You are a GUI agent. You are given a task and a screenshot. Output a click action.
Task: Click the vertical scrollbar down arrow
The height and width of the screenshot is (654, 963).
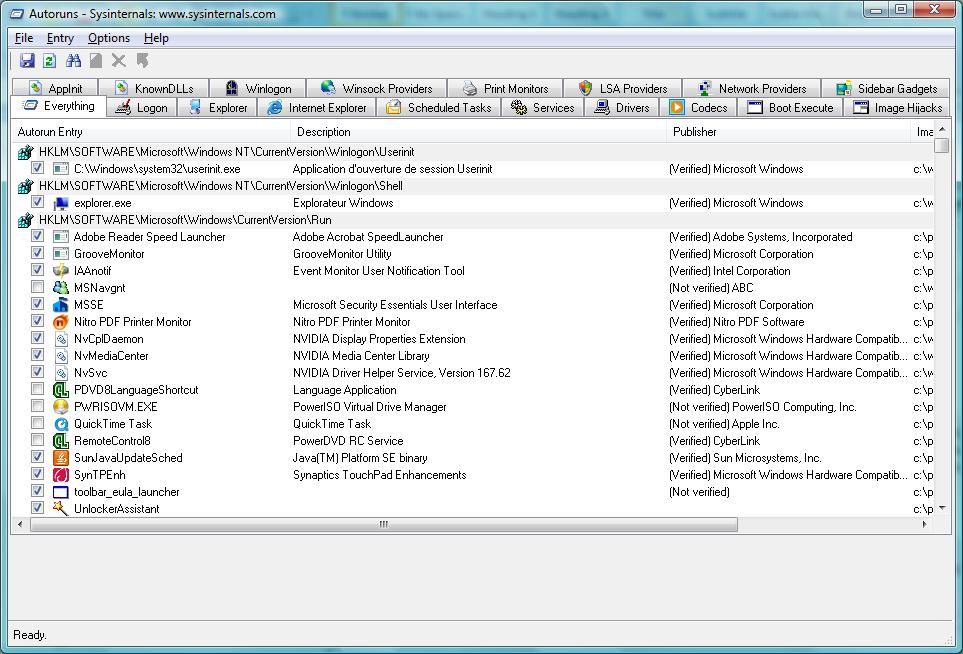pyautogui.click(x=941, y=508)
